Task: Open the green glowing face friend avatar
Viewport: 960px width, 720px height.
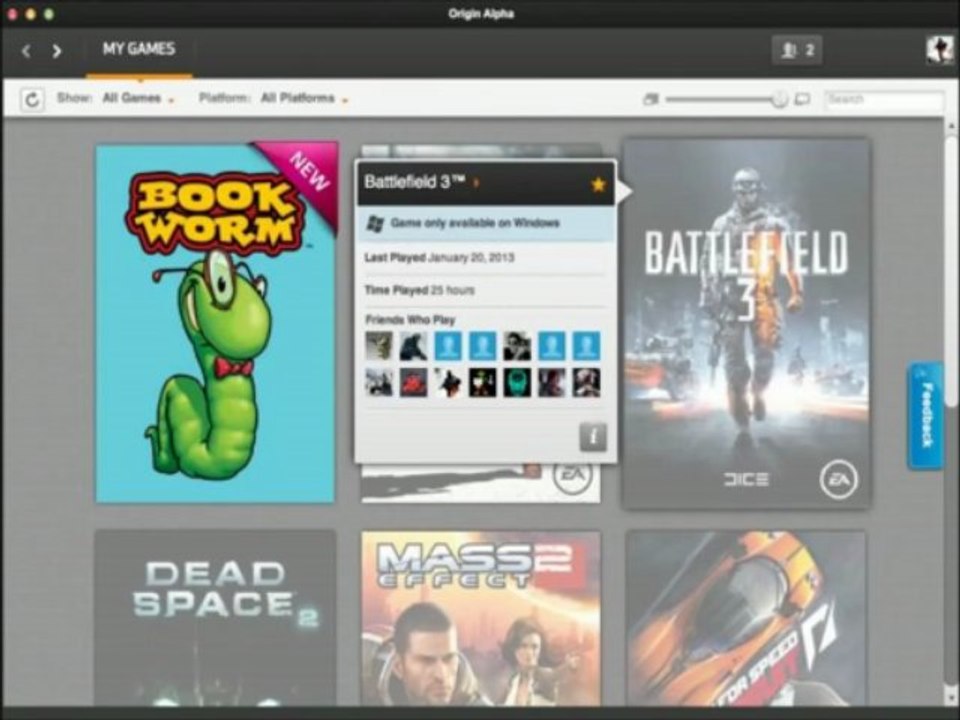Action: coord(517,383)
